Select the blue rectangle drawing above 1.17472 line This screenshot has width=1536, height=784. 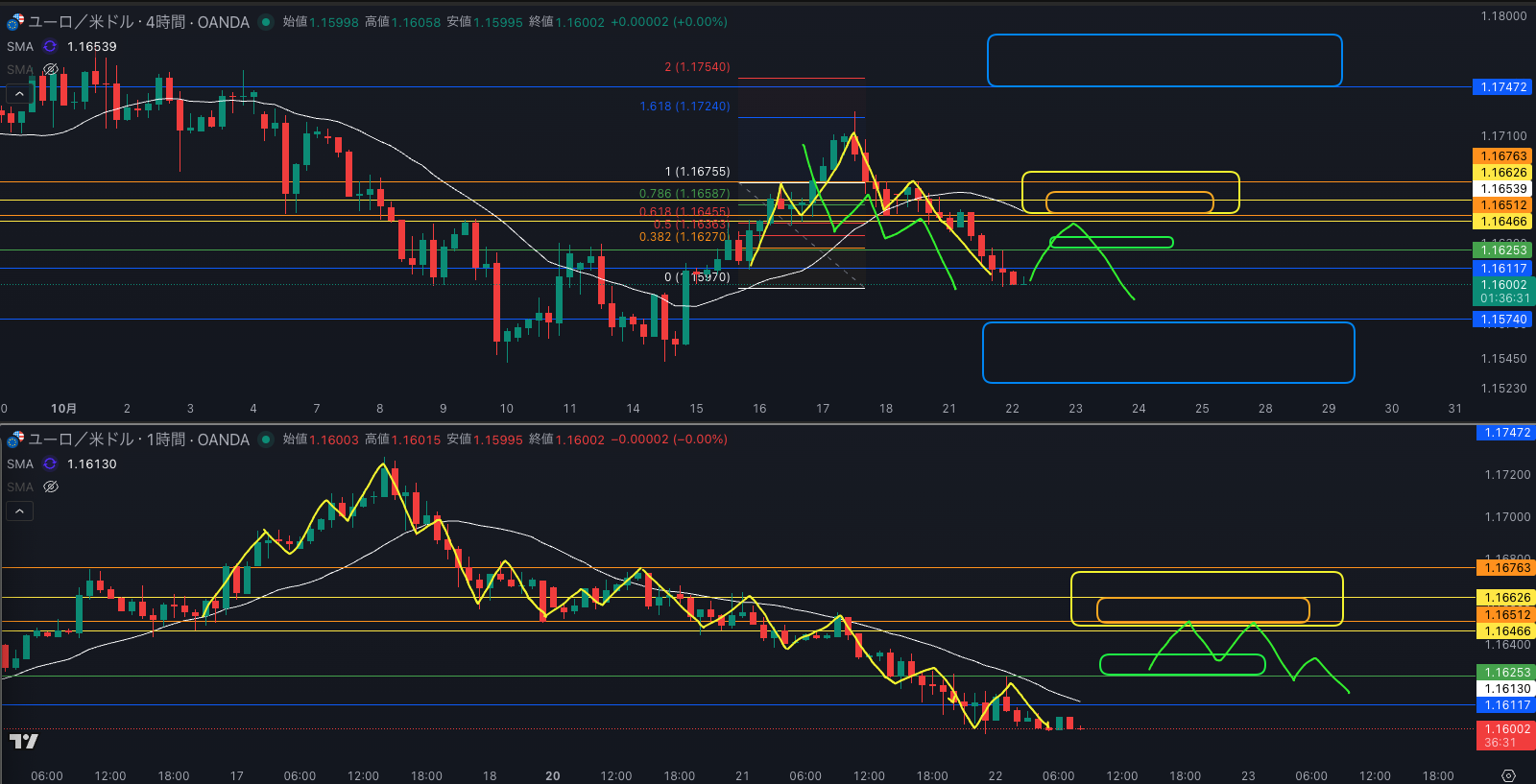coord(1164,36)
